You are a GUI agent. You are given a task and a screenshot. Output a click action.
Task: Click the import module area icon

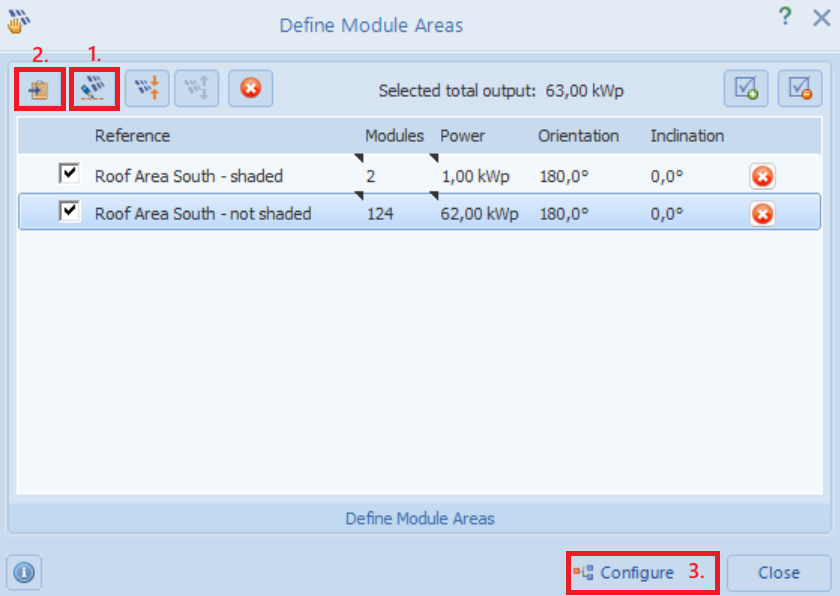tap(40, 89)
